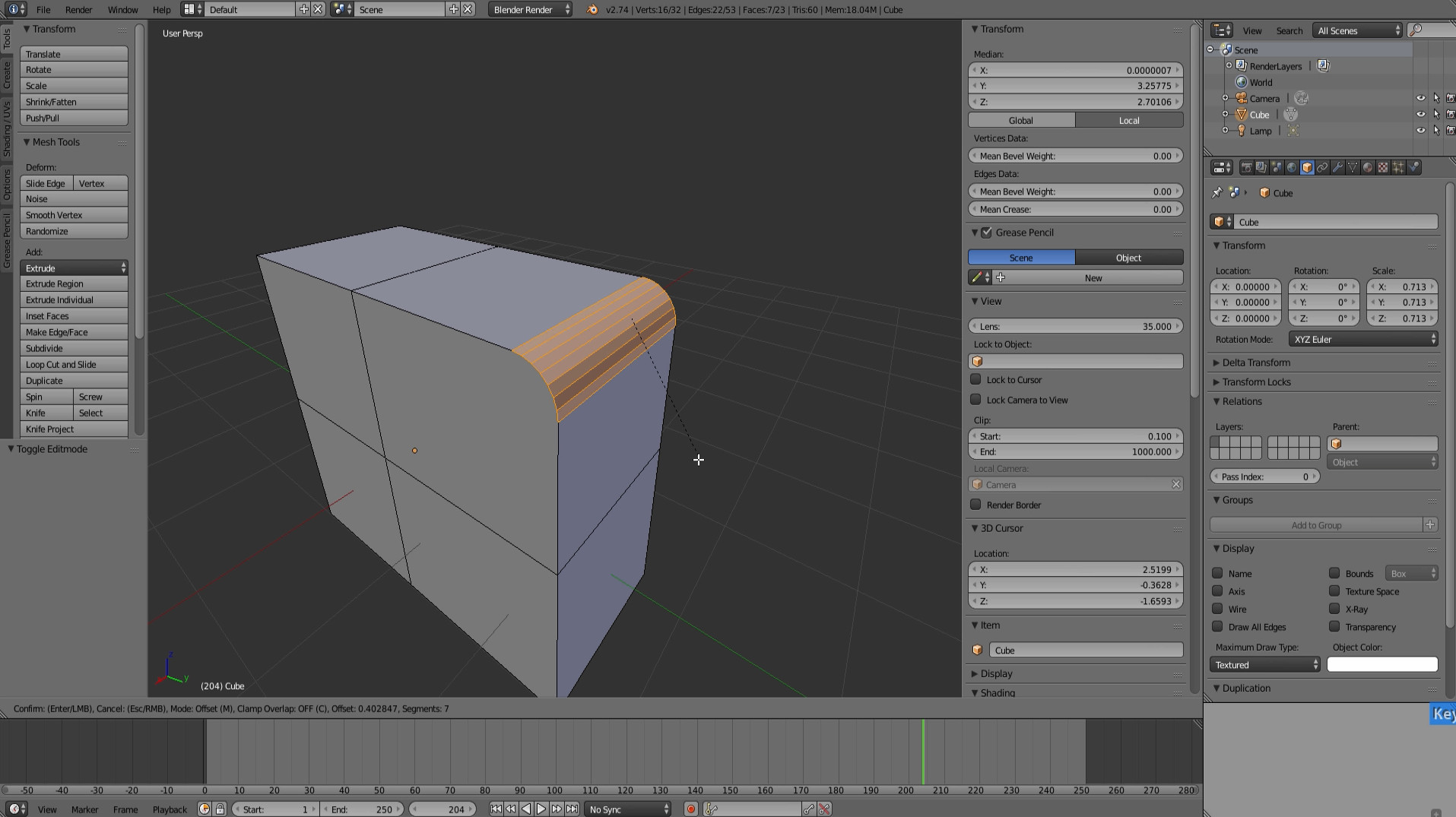
Task: Open the Rotation Mode XYZ Euler dropdown
Action: click(x=1363, y=340)
